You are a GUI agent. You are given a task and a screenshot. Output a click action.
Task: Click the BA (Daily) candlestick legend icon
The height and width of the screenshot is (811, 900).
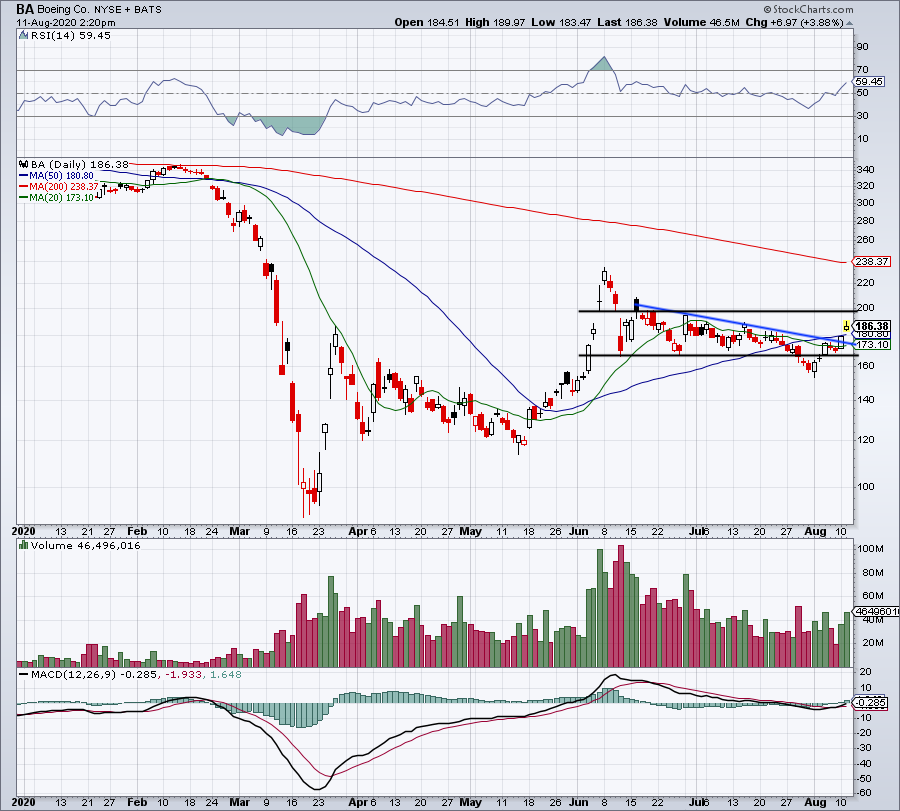coord(24,164)
